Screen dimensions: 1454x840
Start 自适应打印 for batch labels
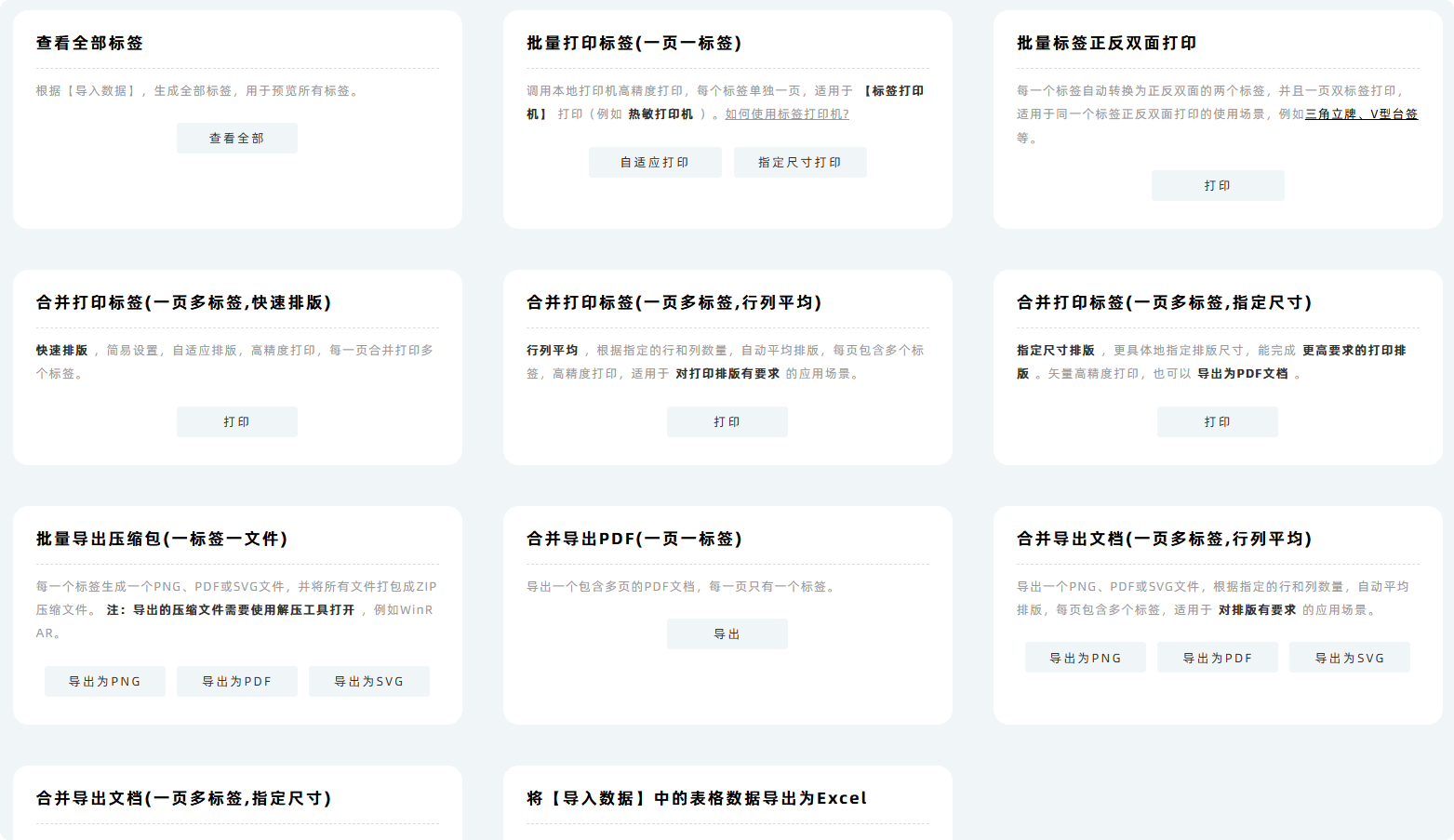655,162
